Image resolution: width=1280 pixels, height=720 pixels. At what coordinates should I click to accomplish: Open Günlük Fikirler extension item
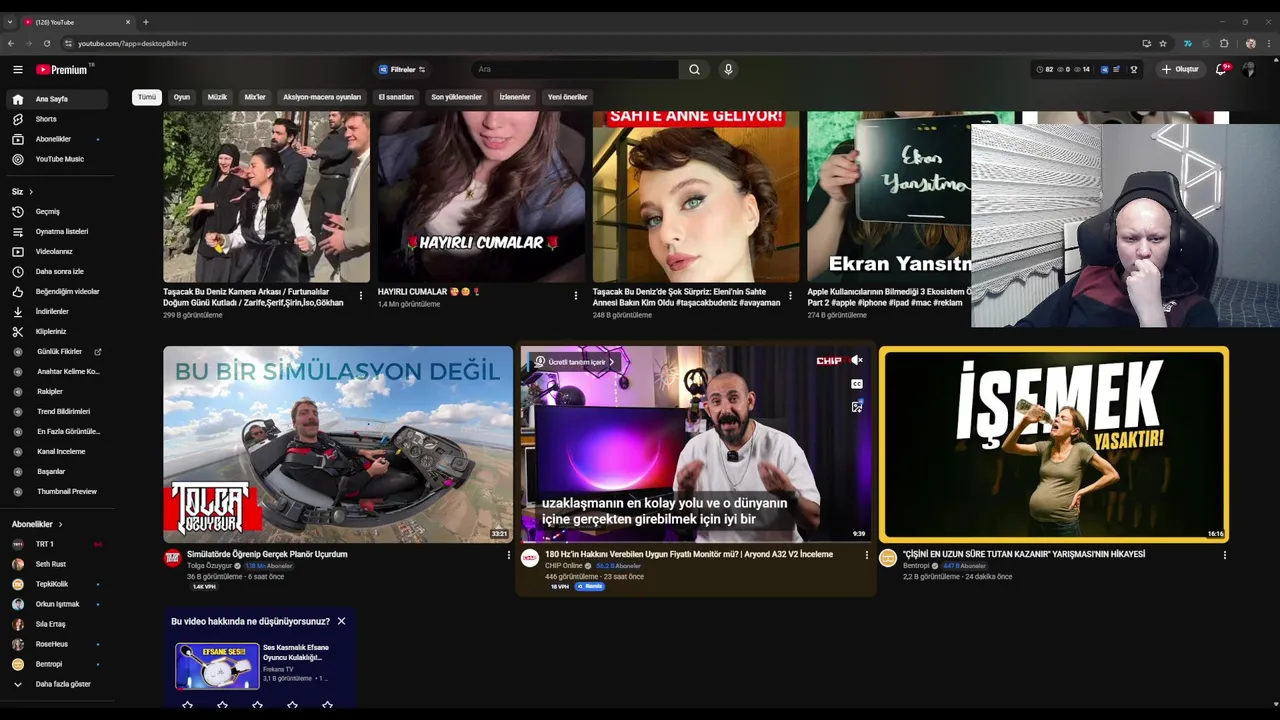(x=58, y=351)
